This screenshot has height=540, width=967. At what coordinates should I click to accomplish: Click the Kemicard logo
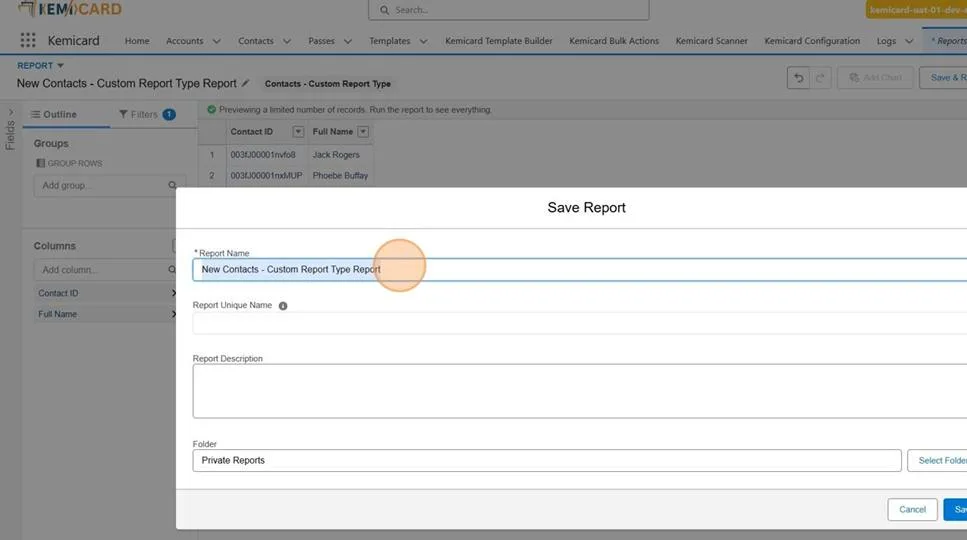pyautogui.click(x=70, y=9)
